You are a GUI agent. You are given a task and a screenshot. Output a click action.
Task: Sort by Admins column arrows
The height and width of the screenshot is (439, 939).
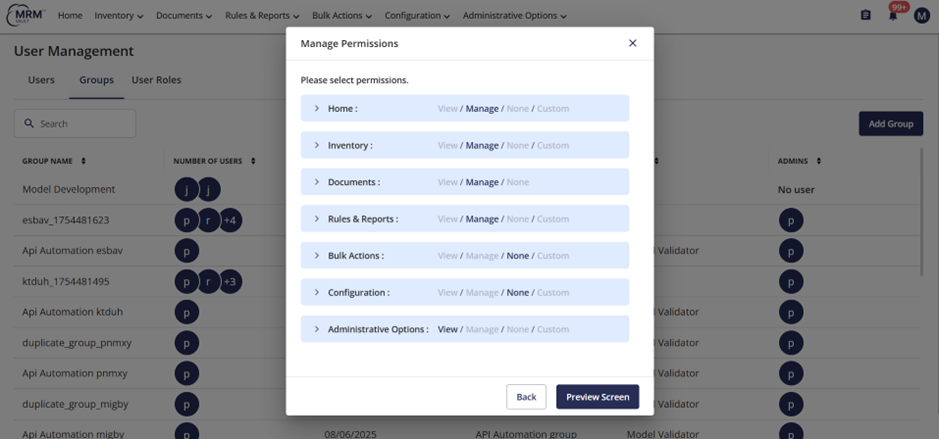coord(818,161)
